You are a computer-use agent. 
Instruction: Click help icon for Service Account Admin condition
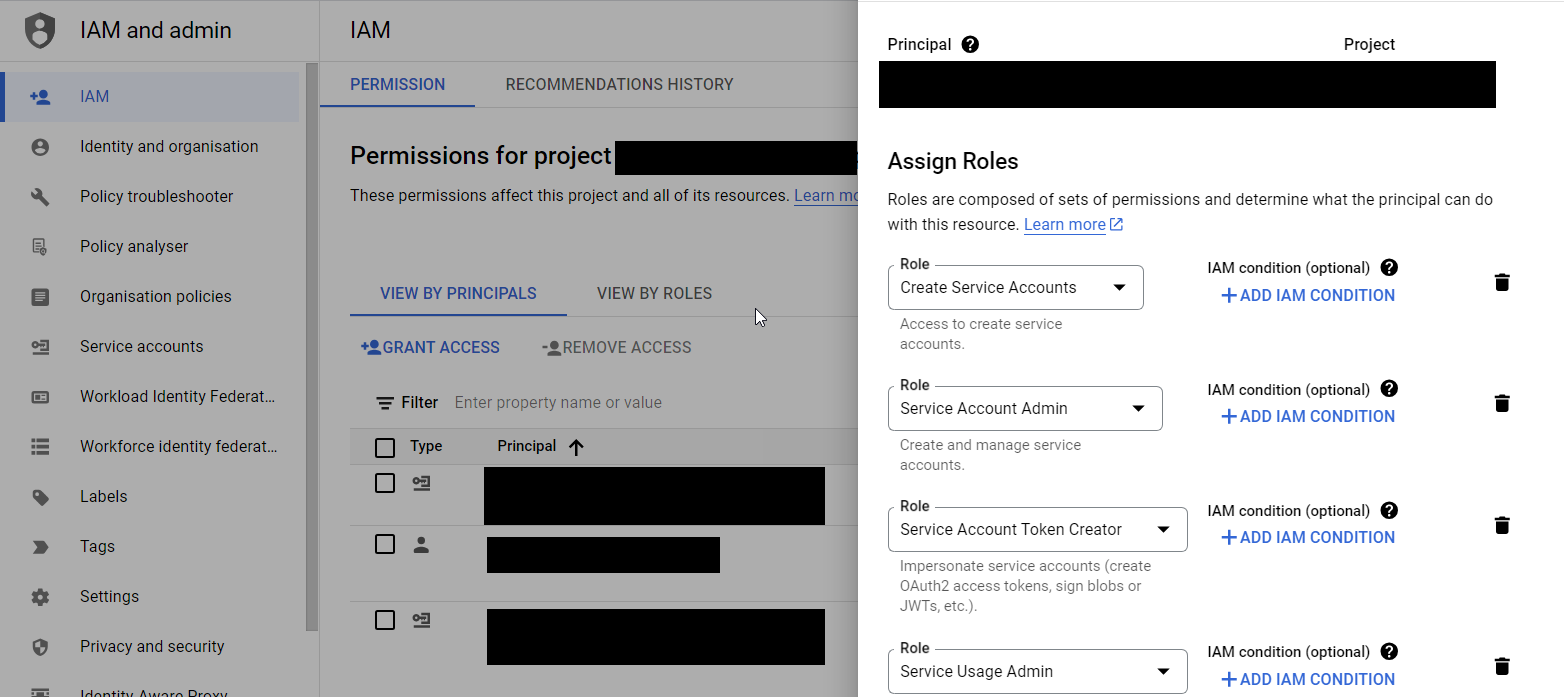coord(1389,389)
